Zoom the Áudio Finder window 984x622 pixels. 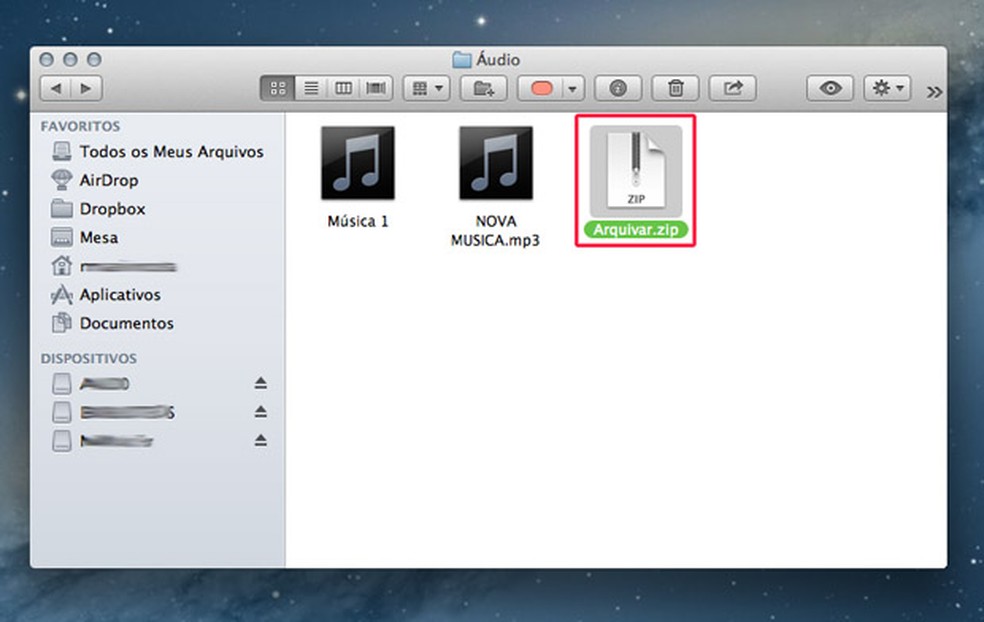pos(94,60)
